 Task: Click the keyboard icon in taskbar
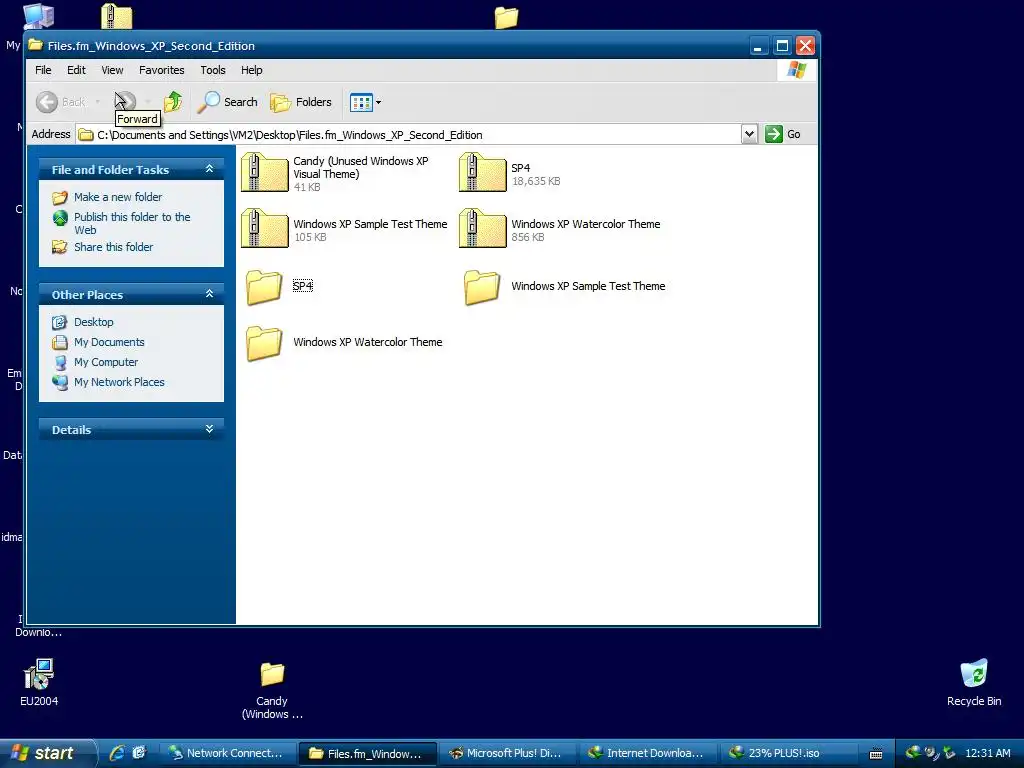(x=876, y=754)
